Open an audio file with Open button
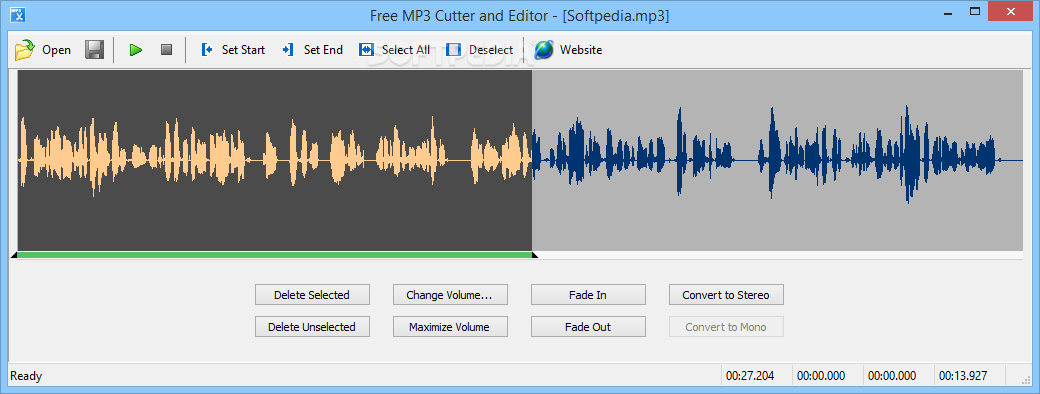The height and width of the screenshot is (394, 1040). coord(43,50)
